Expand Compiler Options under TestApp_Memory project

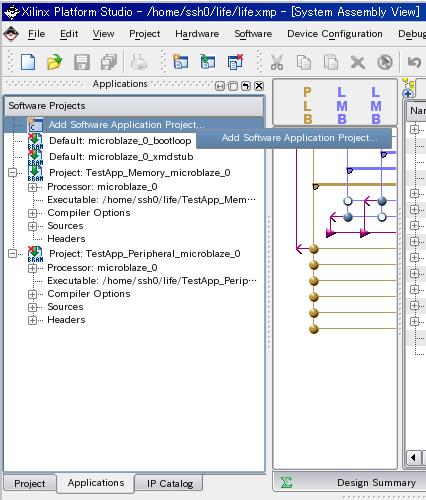pyautogui.click(x=32, y=213)
